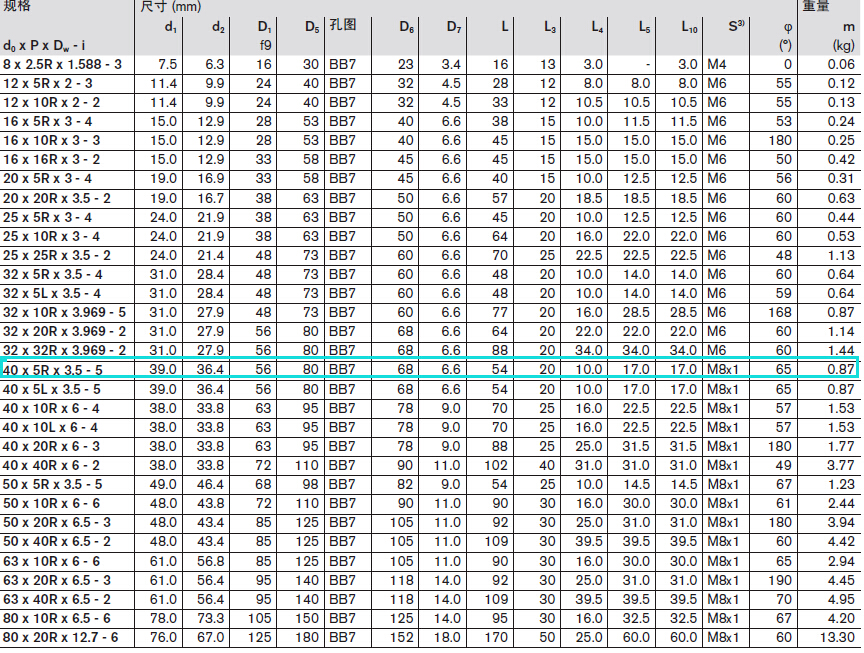The width and height of the screenshot is (864, 653).
Task: Click the "L10" column header
Action: [689, 26]
